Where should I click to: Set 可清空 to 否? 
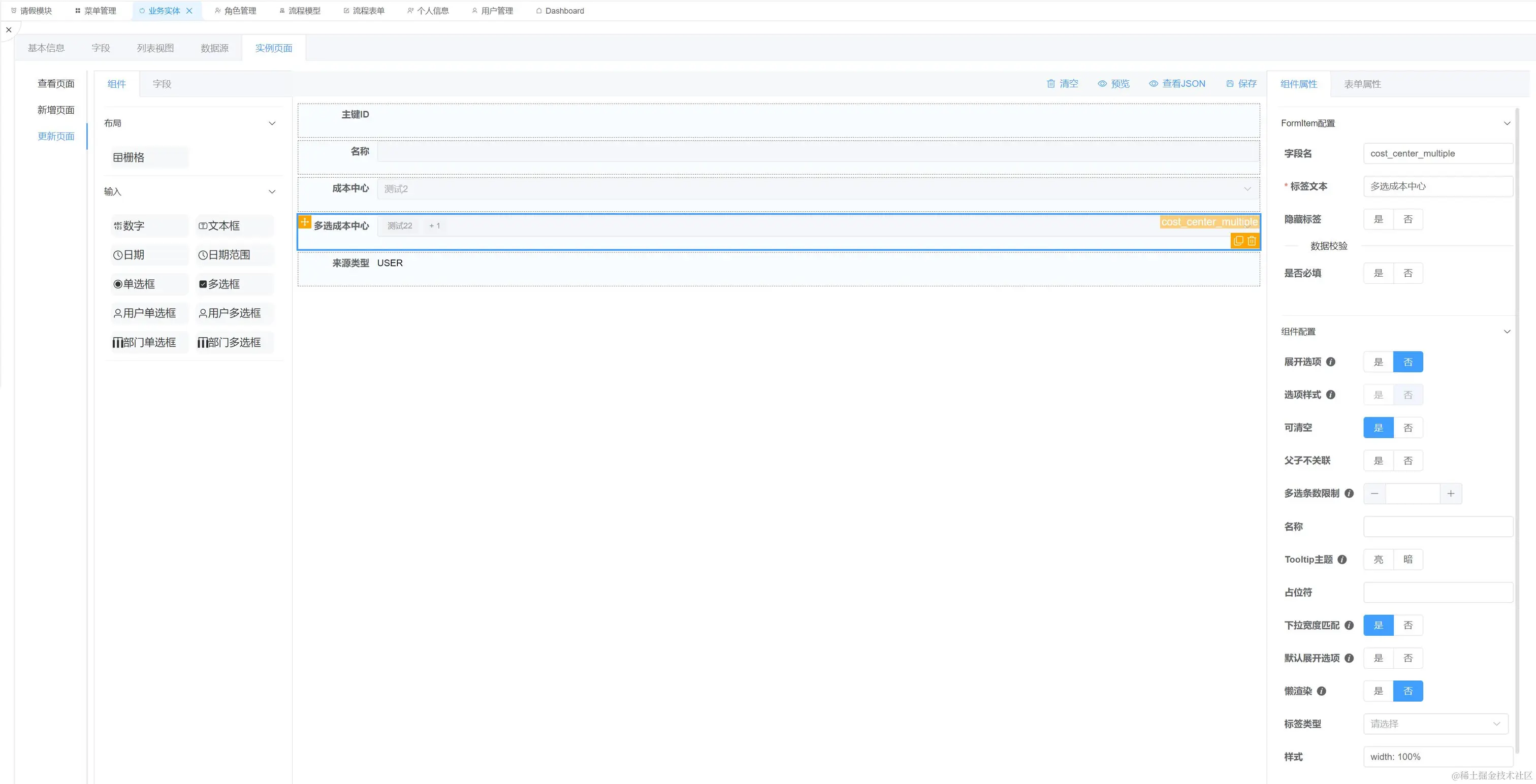click(x=1408, y=428)
